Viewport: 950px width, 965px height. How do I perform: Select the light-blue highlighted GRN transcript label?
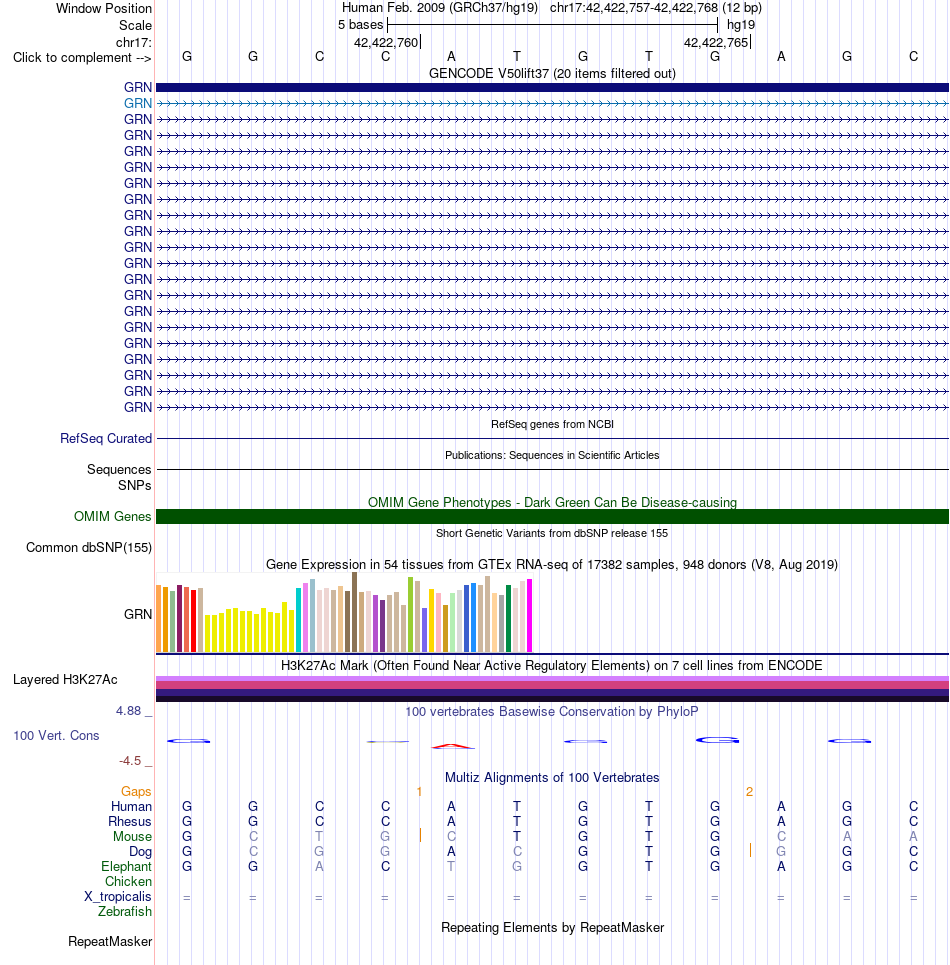click(x=138, y=103)
